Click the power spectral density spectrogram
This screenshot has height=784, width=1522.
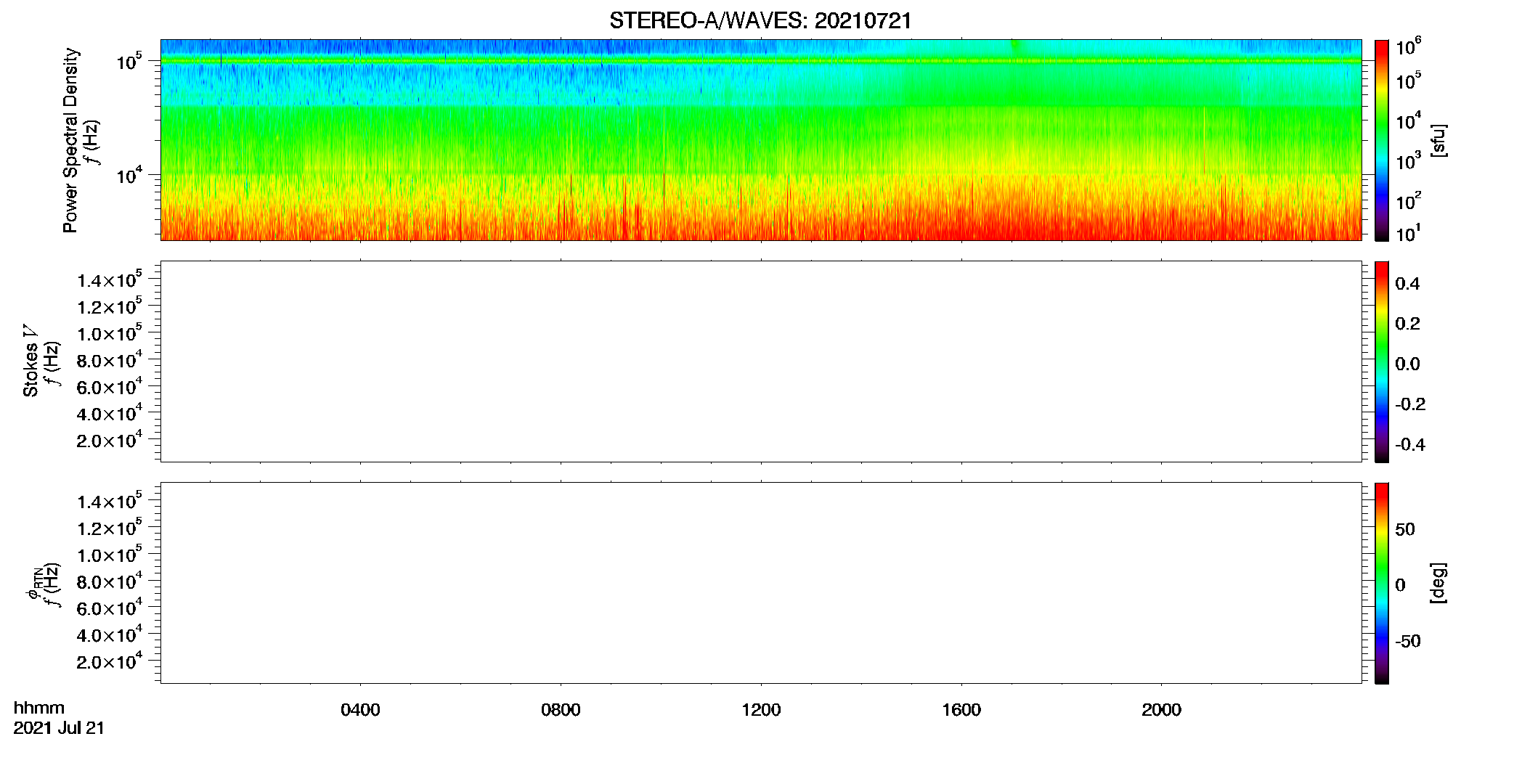[761, 140]
